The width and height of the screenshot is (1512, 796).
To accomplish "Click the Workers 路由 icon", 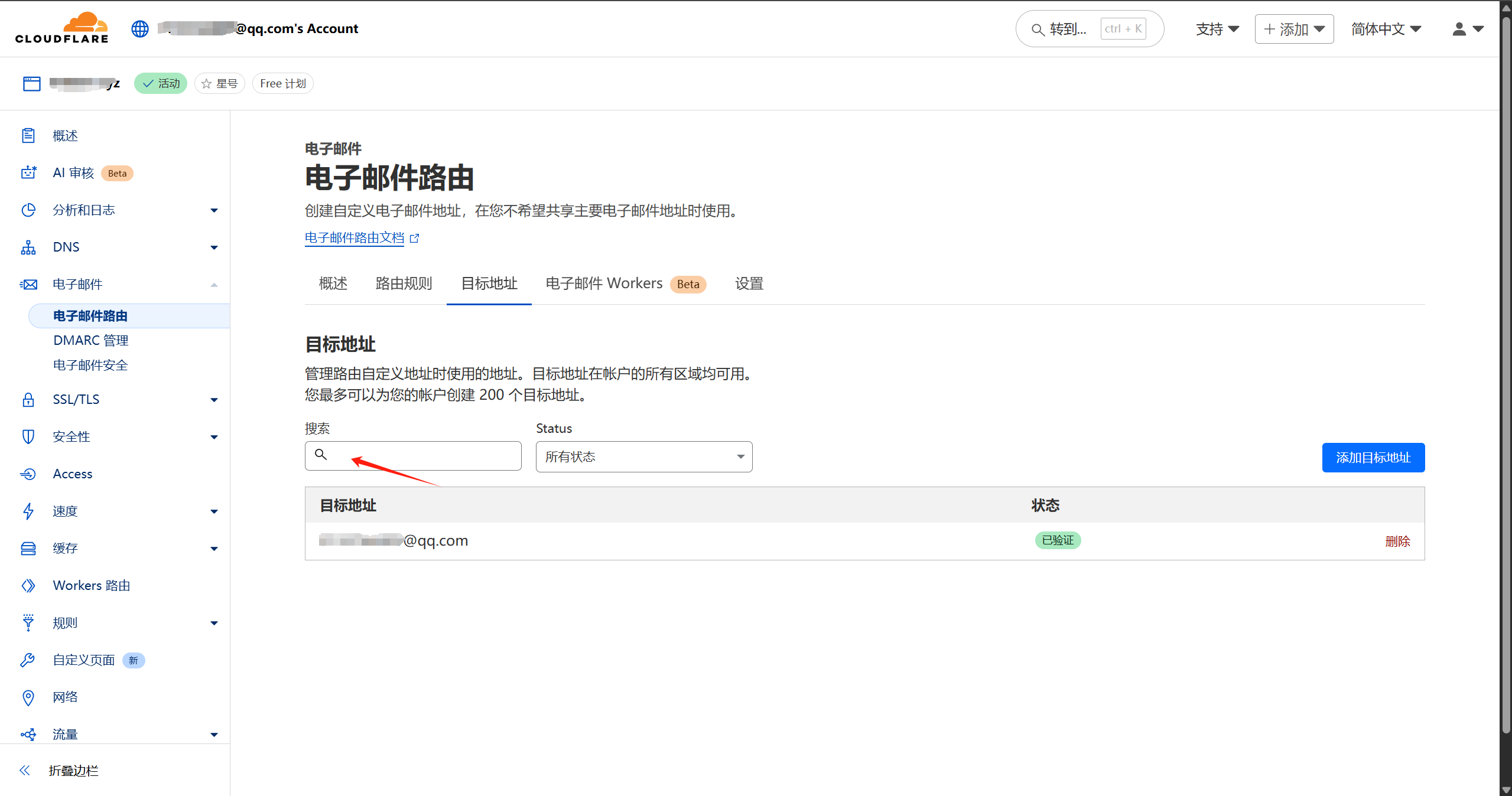I will pos(28,586).
